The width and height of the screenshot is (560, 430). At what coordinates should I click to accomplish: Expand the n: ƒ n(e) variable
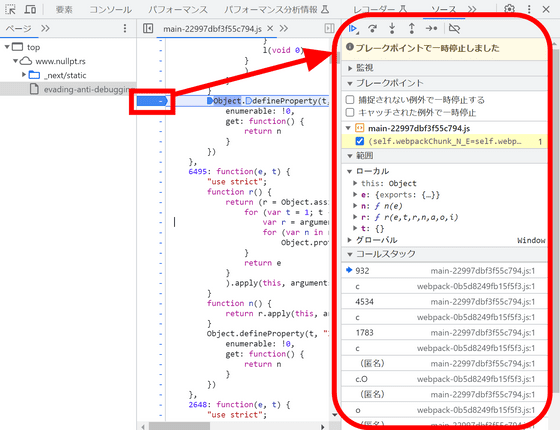(x=355, y=206)
